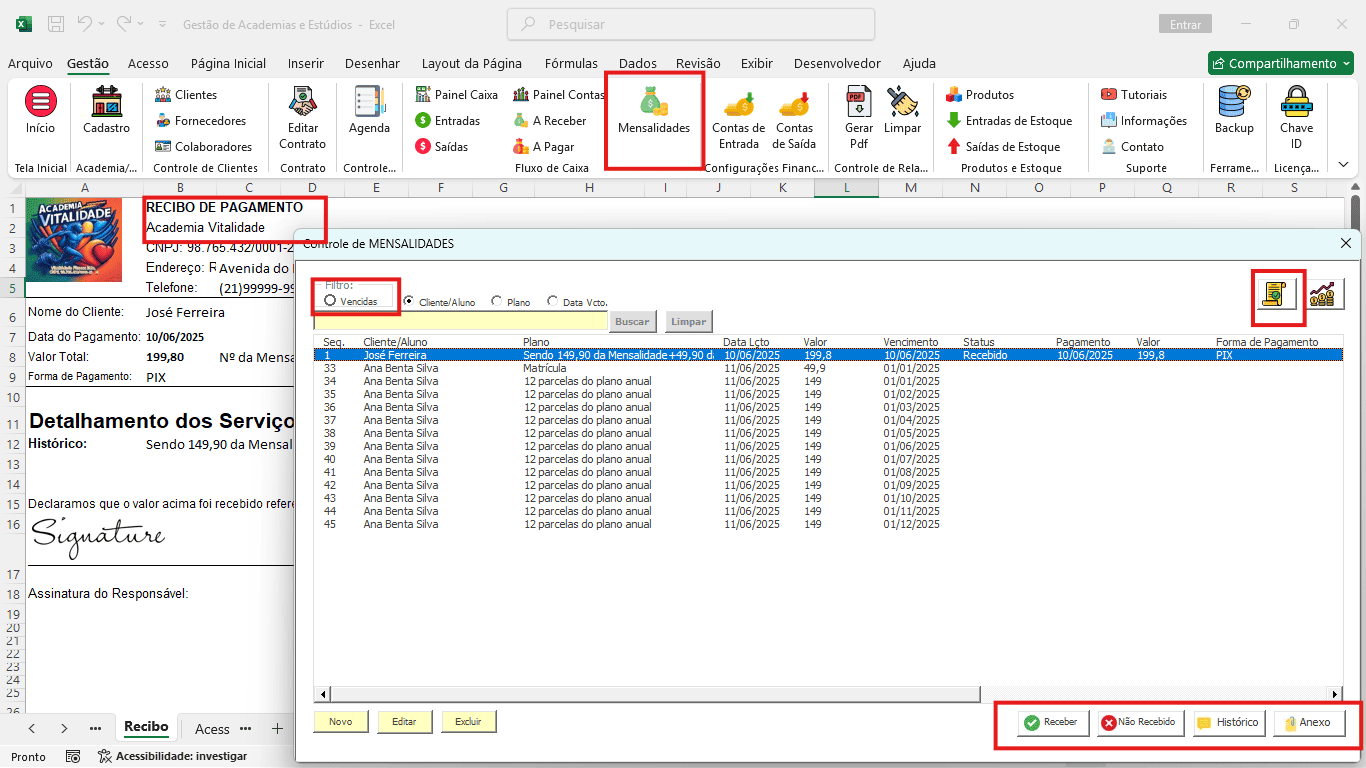Choose the Data Vcto. radio option
Screen dimensions: 1366x768
click(x=553, y=301)
